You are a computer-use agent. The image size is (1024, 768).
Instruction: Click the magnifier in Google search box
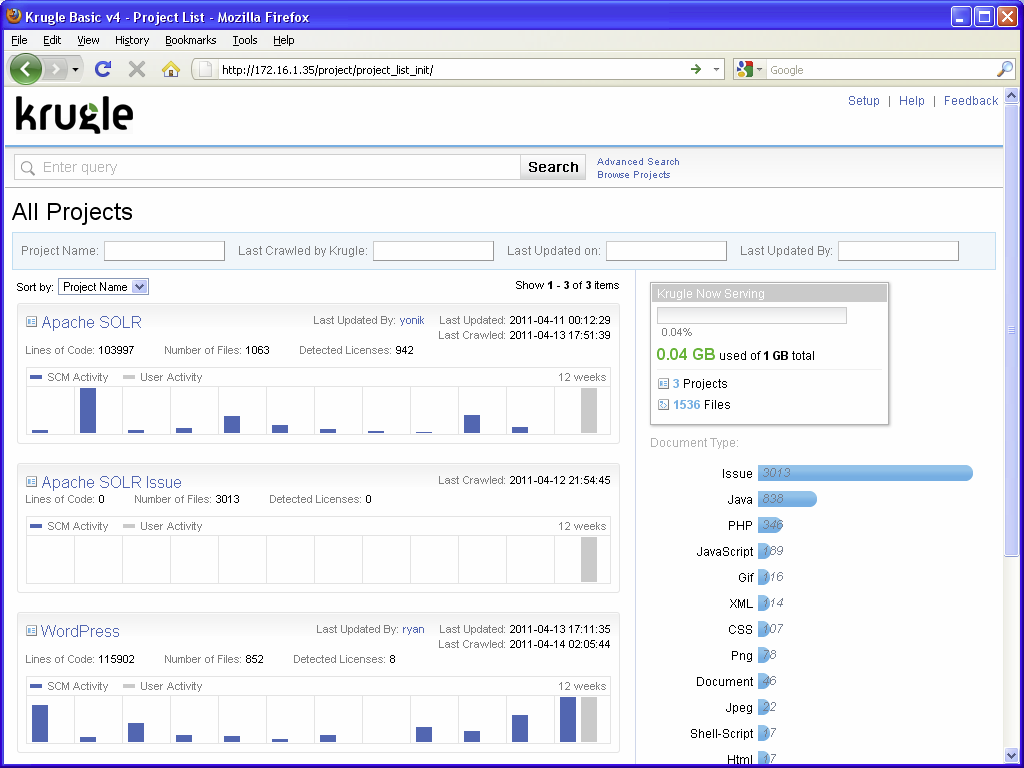[x=1004, y=69]
